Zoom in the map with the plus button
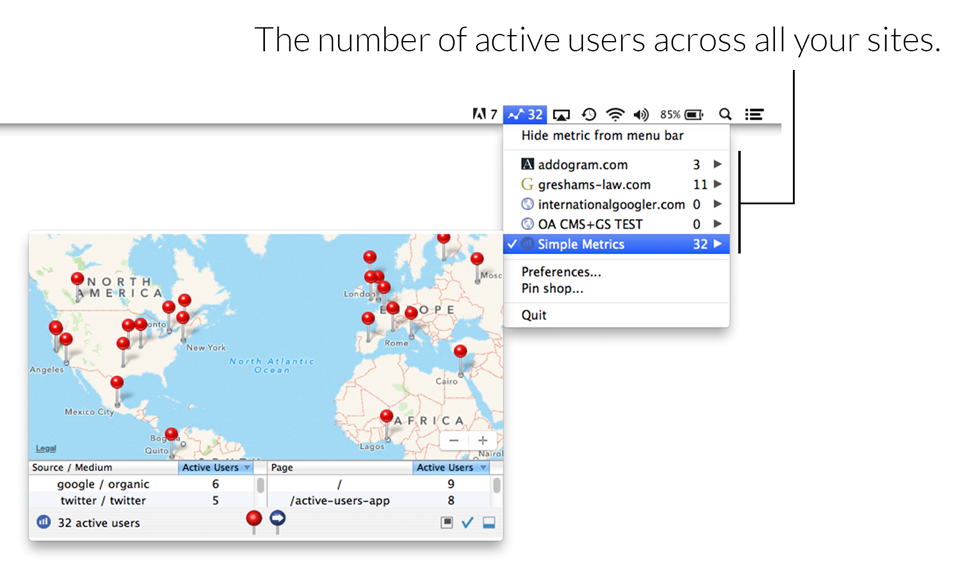The image size is (960, 576). pyautogui.click(x=482, y=440)
